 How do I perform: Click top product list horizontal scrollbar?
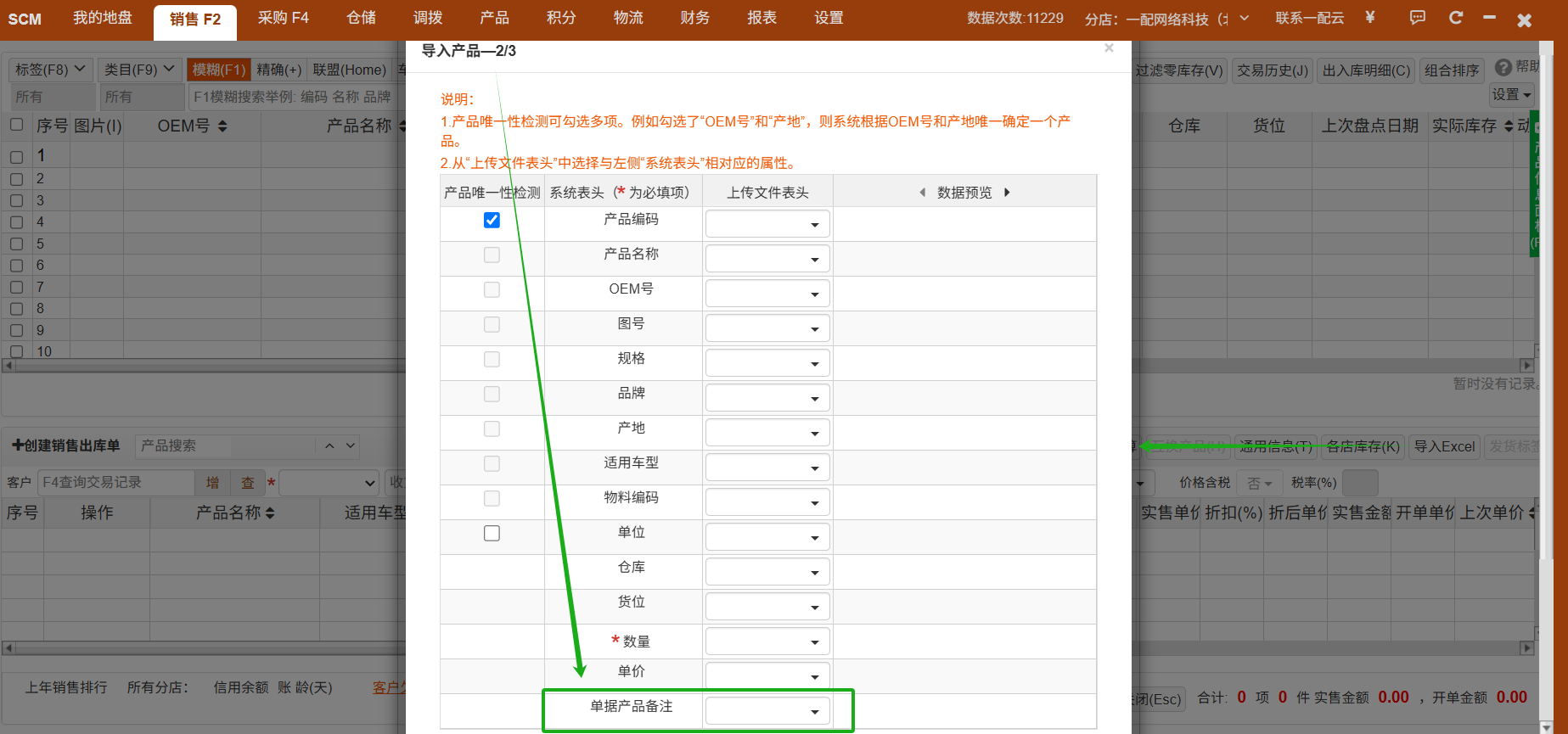[768, 365]
